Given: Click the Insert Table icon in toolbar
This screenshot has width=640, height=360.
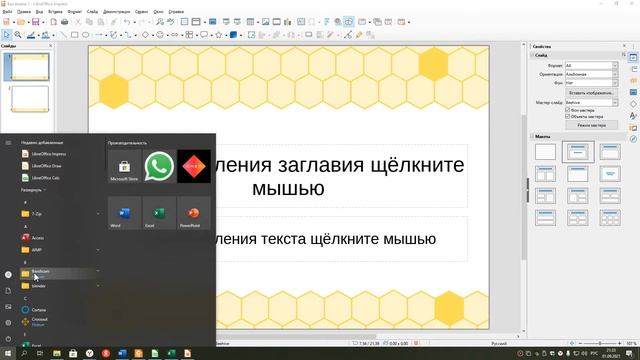Looking at the screenshot, I should click(x=250, y=22).
